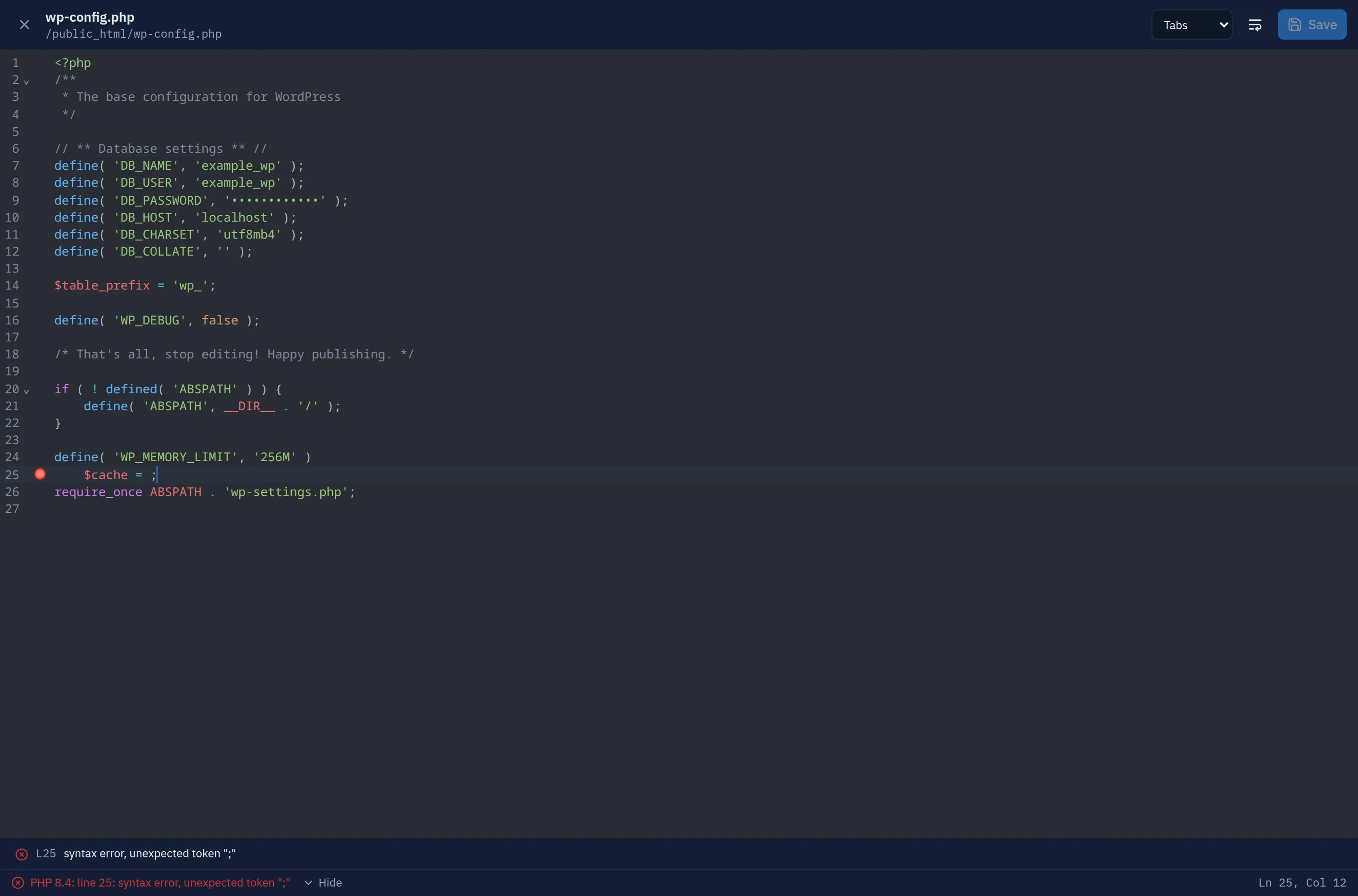Collapse the if block at line 20
1358x896 pixels.
(26, 391)
